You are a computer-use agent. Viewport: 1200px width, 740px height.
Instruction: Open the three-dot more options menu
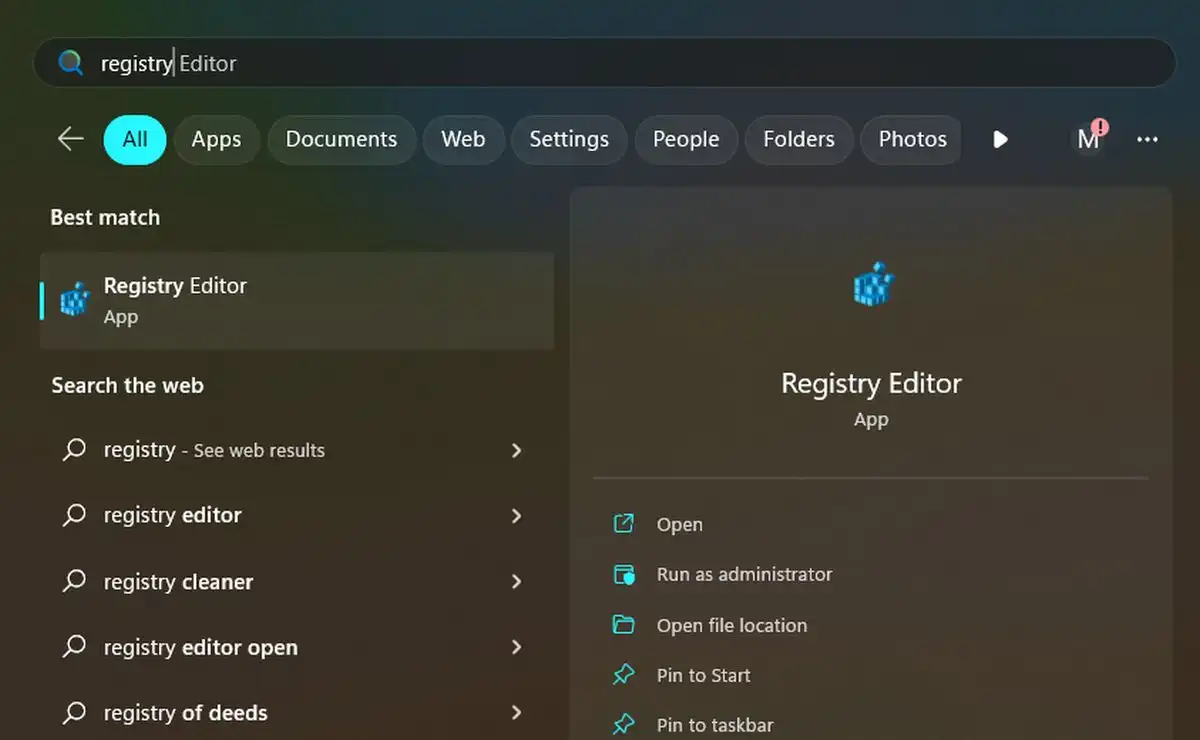point(1147,139)
